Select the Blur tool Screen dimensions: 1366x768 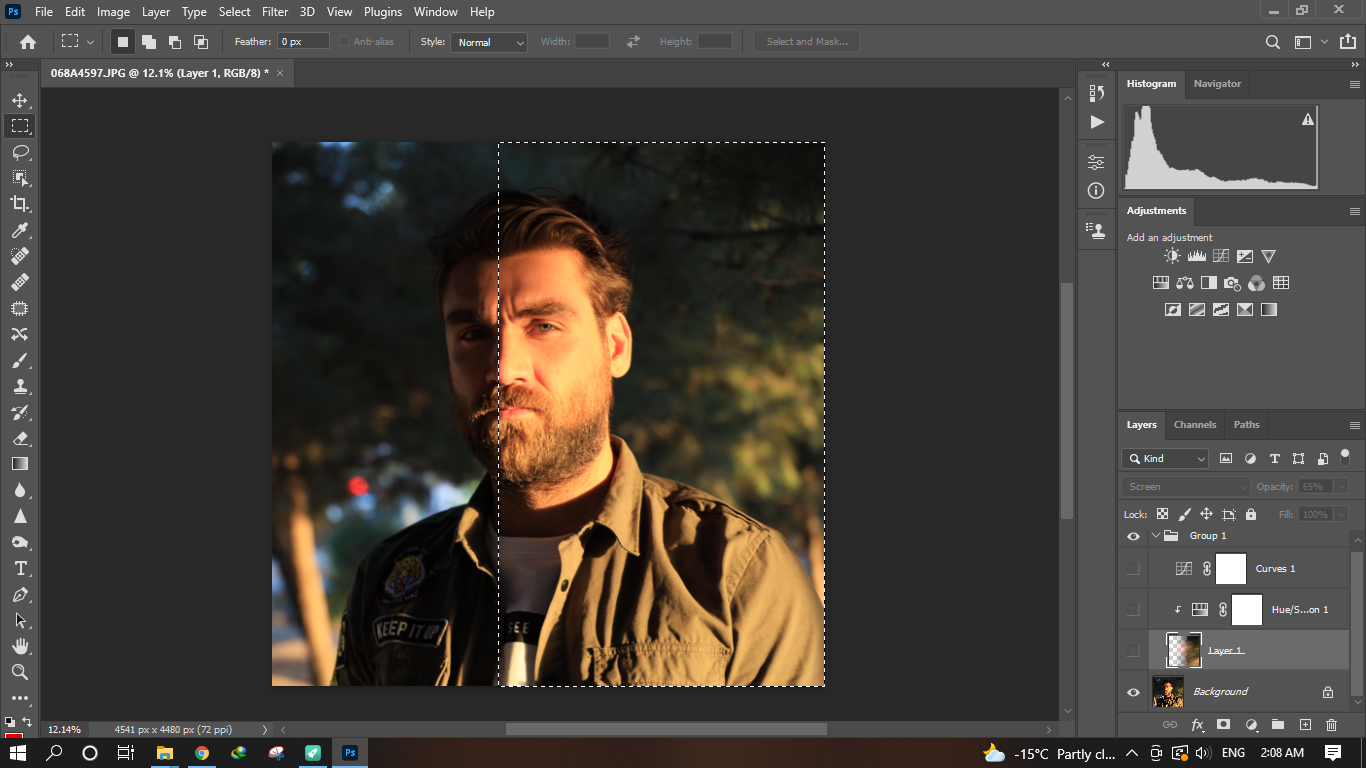click(20, 490)
